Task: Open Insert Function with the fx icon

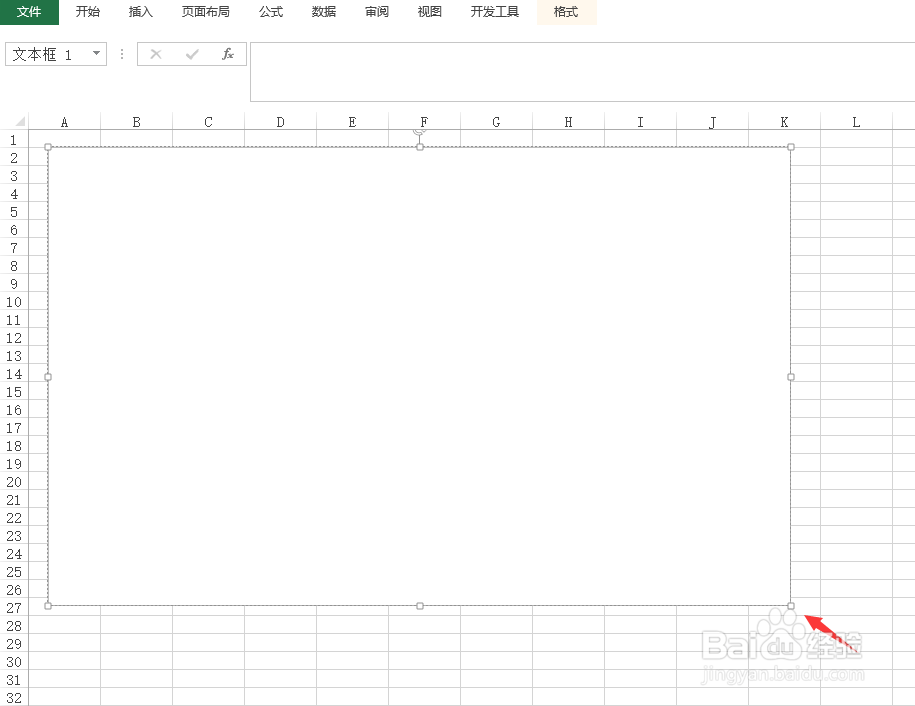Action: (x=228, y=54)
